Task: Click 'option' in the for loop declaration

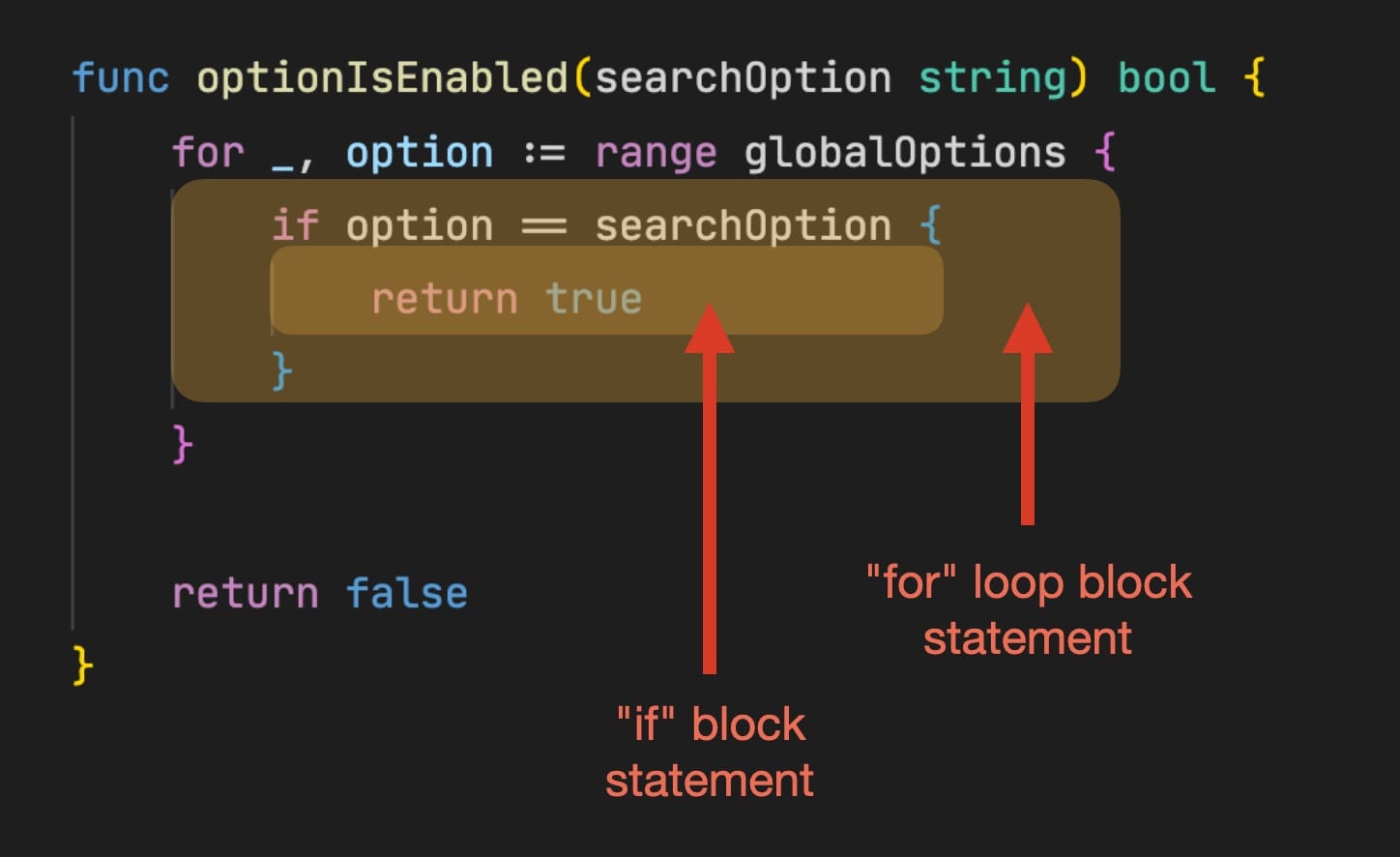Action: [420, 153]
